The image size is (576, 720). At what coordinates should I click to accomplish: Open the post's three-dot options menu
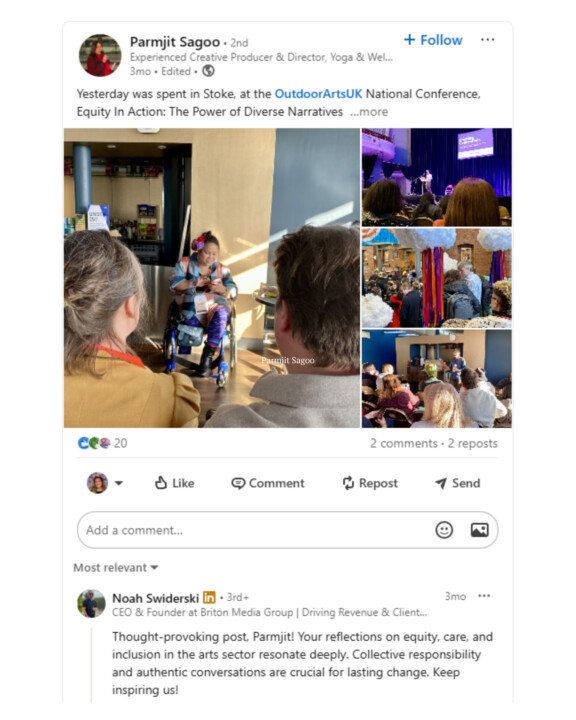[x=487, y=40]
